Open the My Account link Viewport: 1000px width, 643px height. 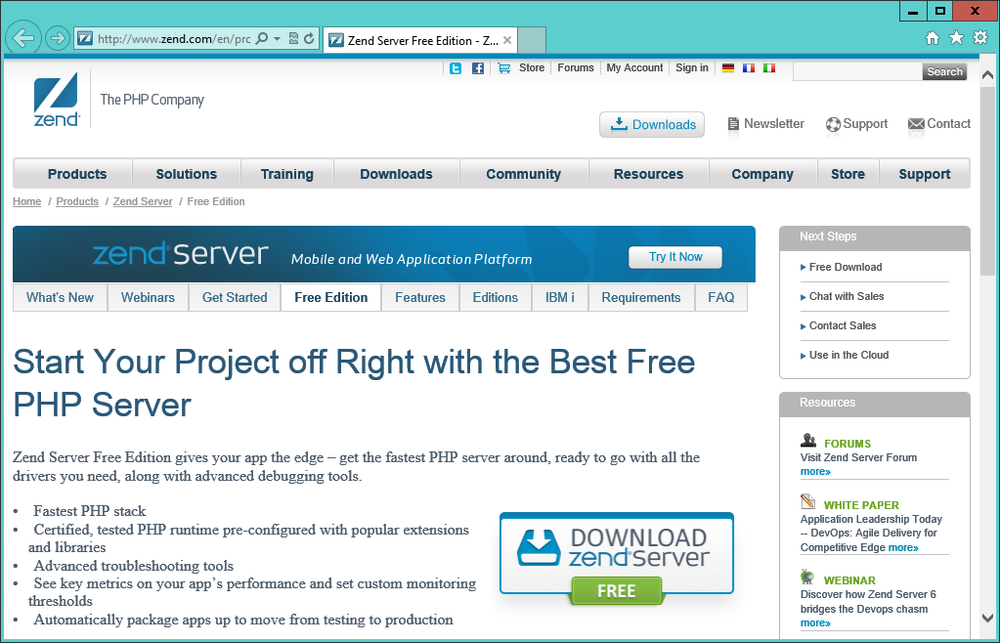635,68
